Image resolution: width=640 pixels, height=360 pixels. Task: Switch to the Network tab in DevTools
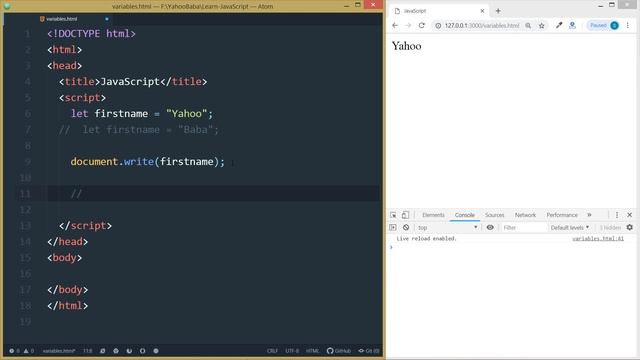tap(525, 215)
